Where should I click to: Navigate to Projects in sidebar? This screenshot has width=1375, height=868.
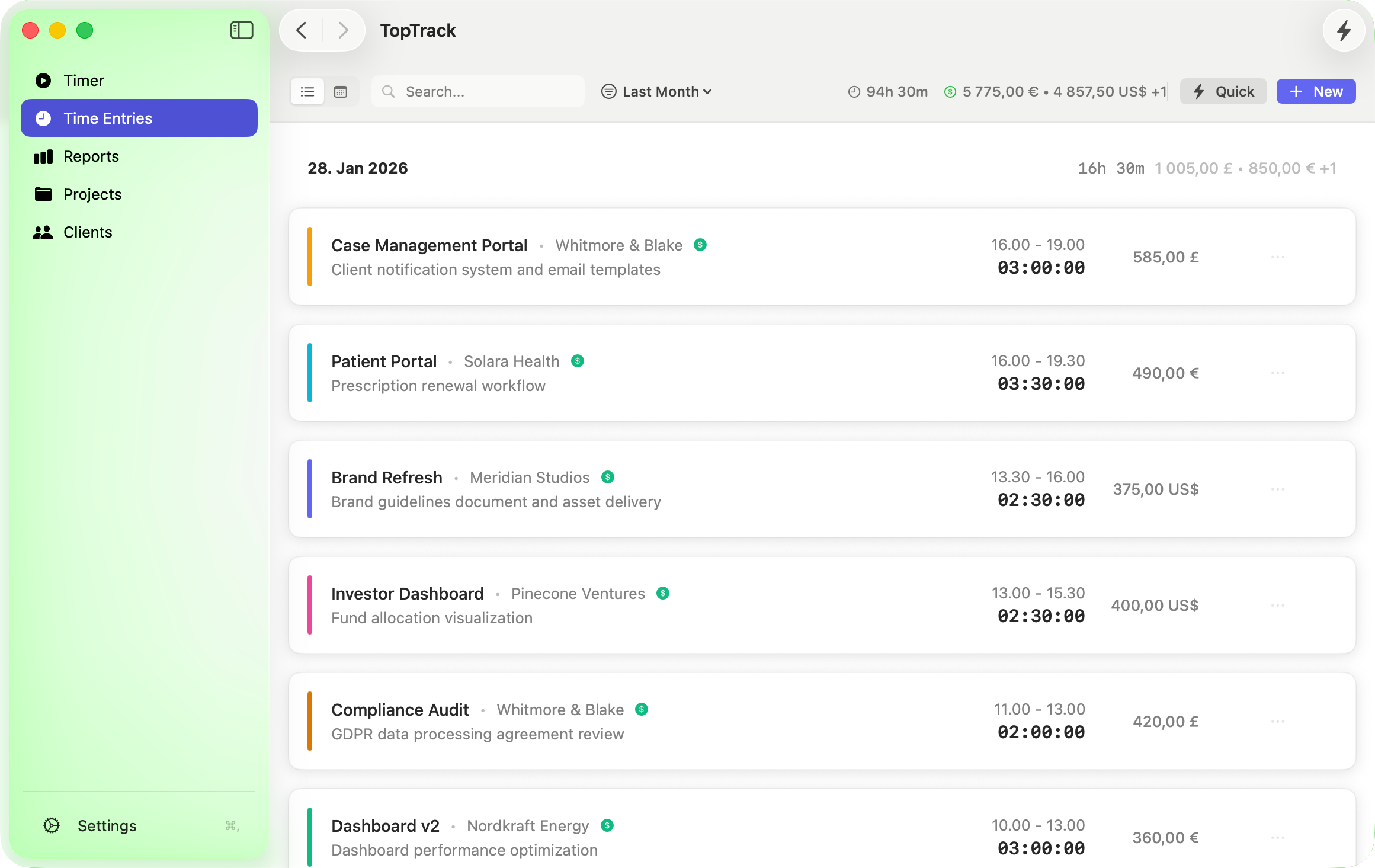click(92, 194)
